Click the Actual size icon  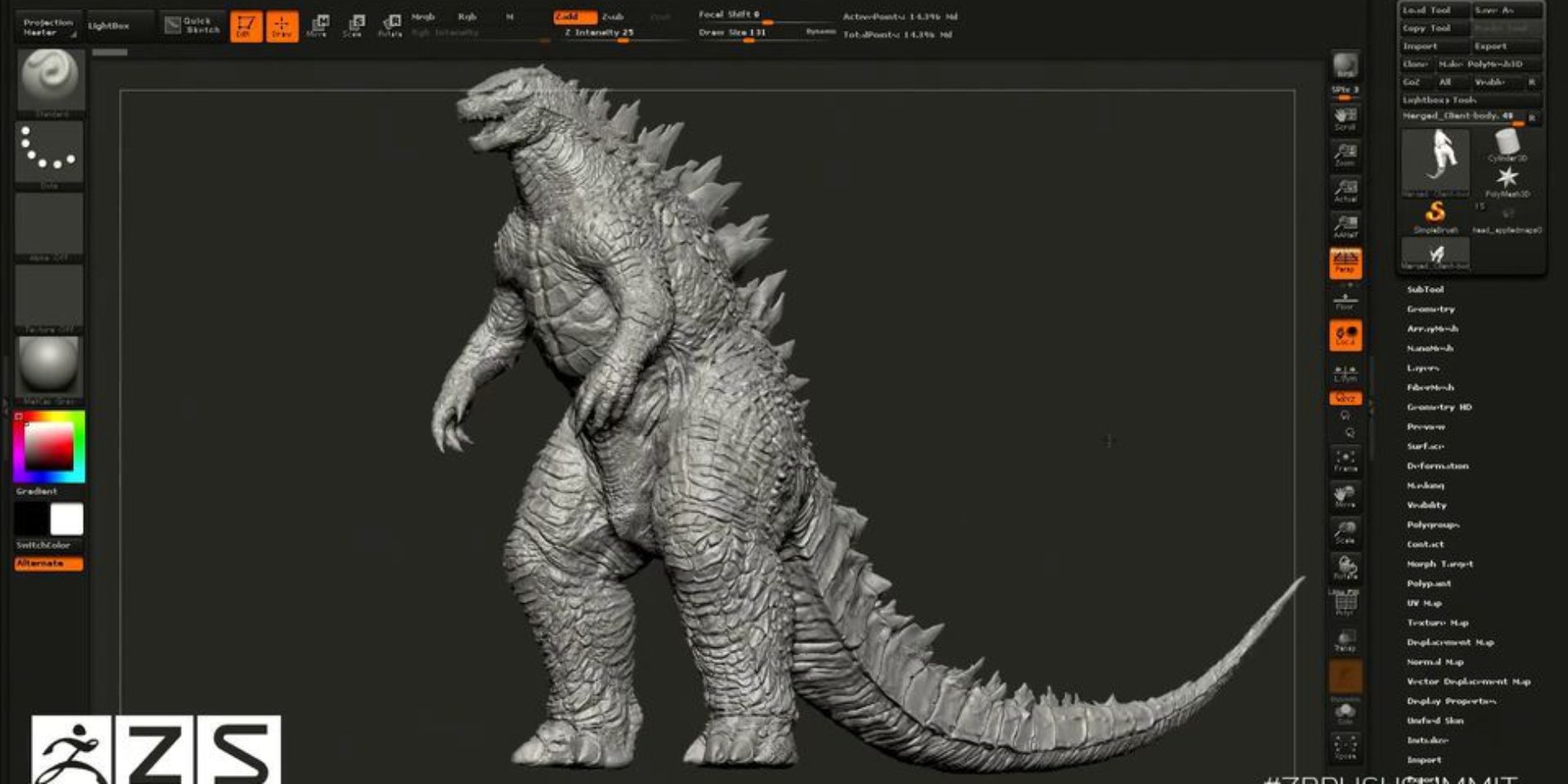(1345, 191)
